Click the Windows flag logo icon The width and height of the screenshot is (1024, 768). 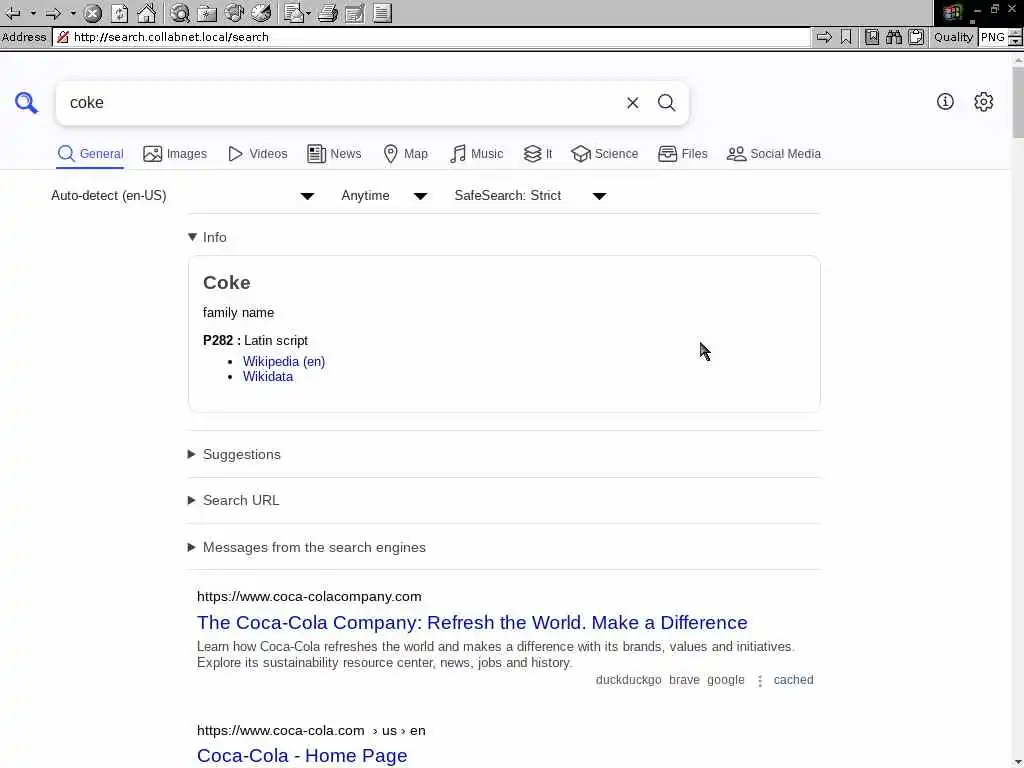click(x=952, y=12)
